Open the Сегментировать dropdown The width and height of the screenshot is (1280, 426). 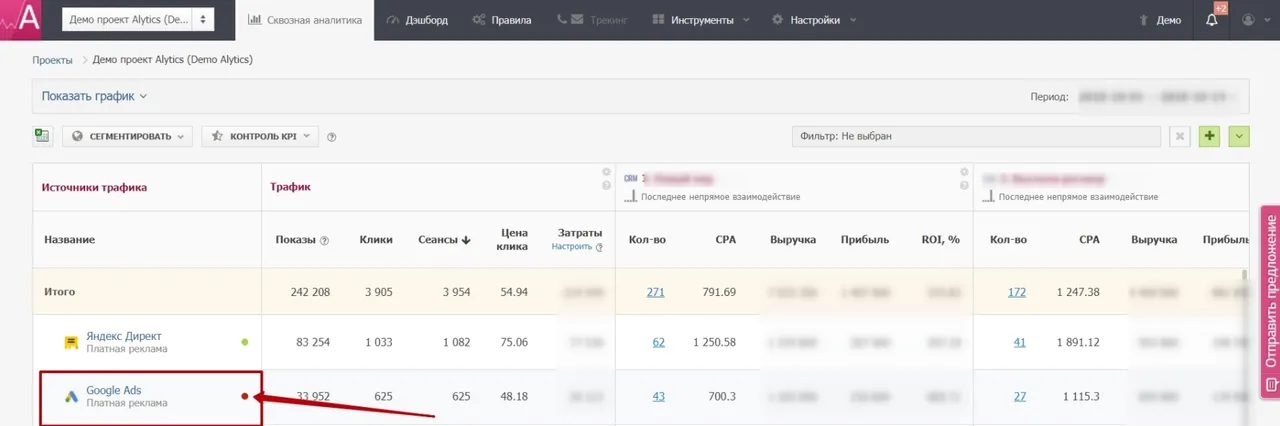click(128, 136)
